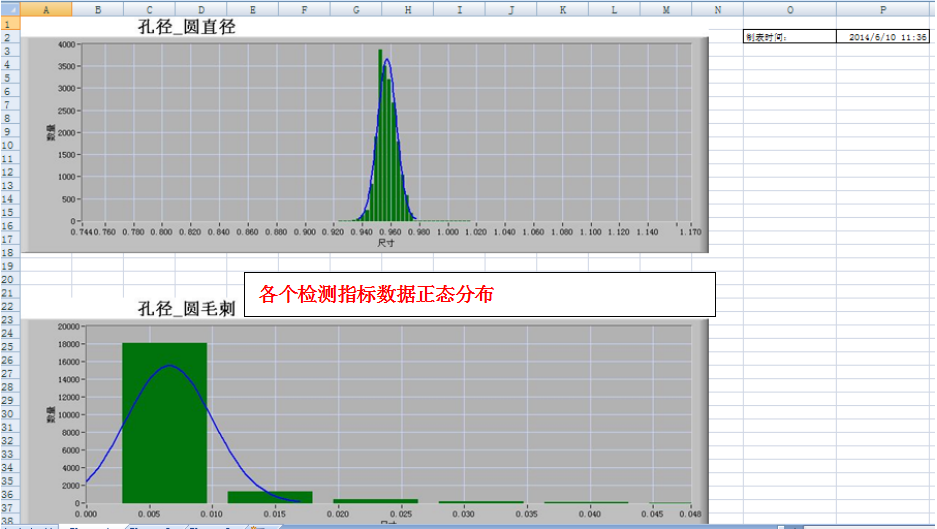The height and width of the screenshot is (529, 937).
Task: Click the 孔径_圆毛刺 chart title
Action: point(186,309)
